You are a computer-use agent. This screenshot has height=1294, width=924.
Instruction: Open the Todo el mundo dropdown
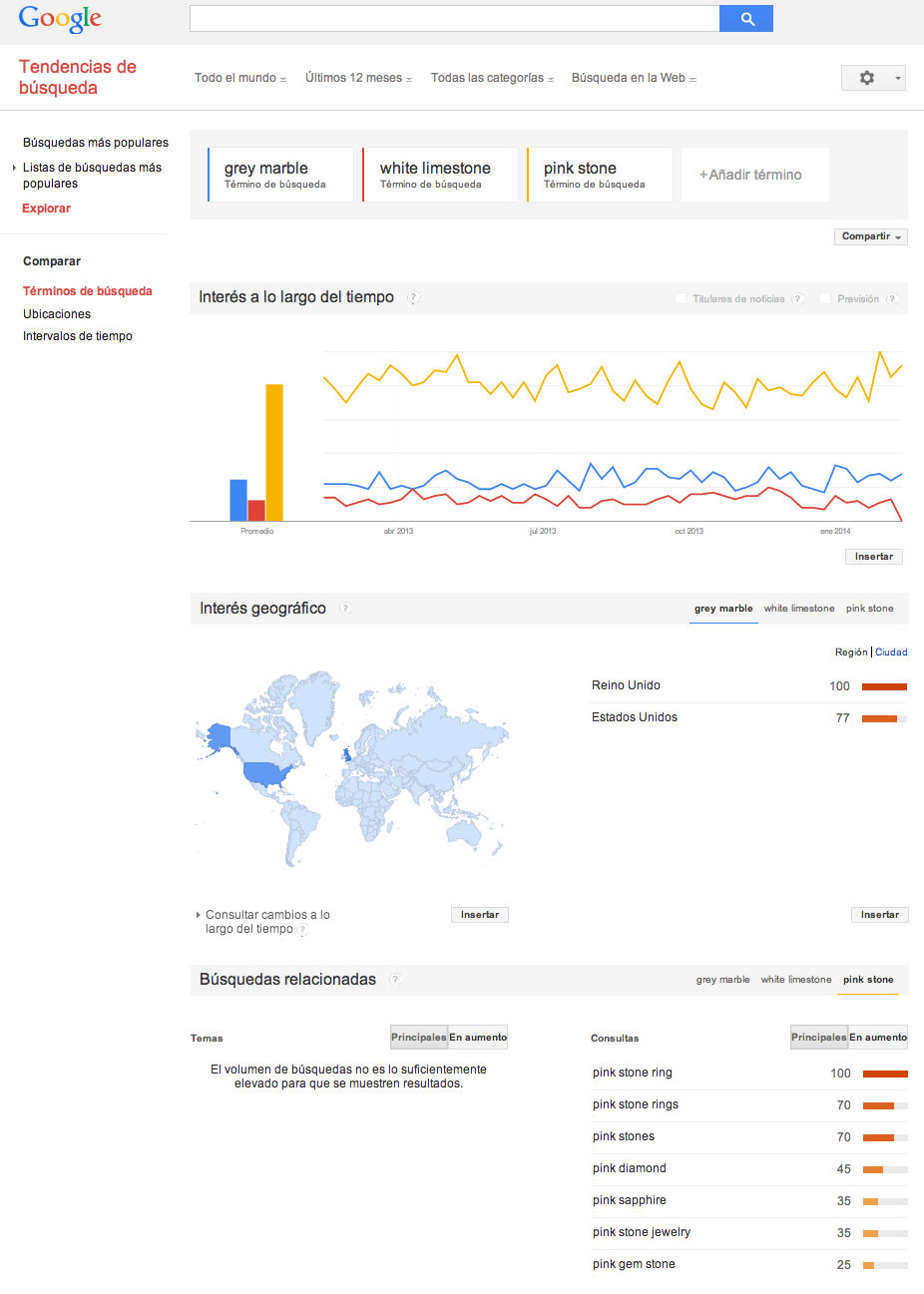click(x=240, y=78)
